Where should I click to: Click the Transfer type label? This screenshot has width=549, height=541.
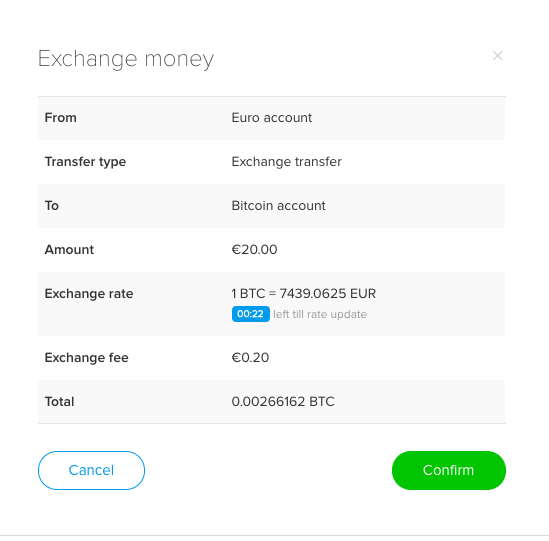85,162
